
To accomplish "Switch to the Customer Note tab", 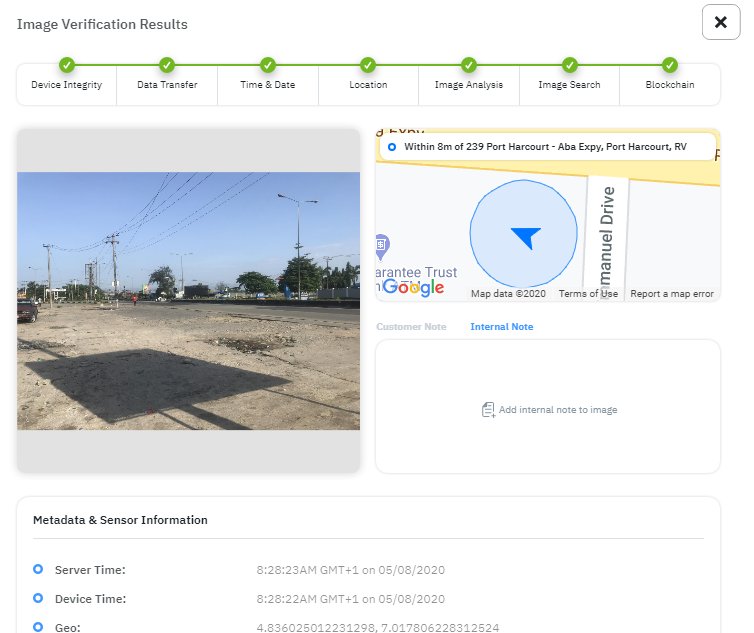I will (411, 327).
